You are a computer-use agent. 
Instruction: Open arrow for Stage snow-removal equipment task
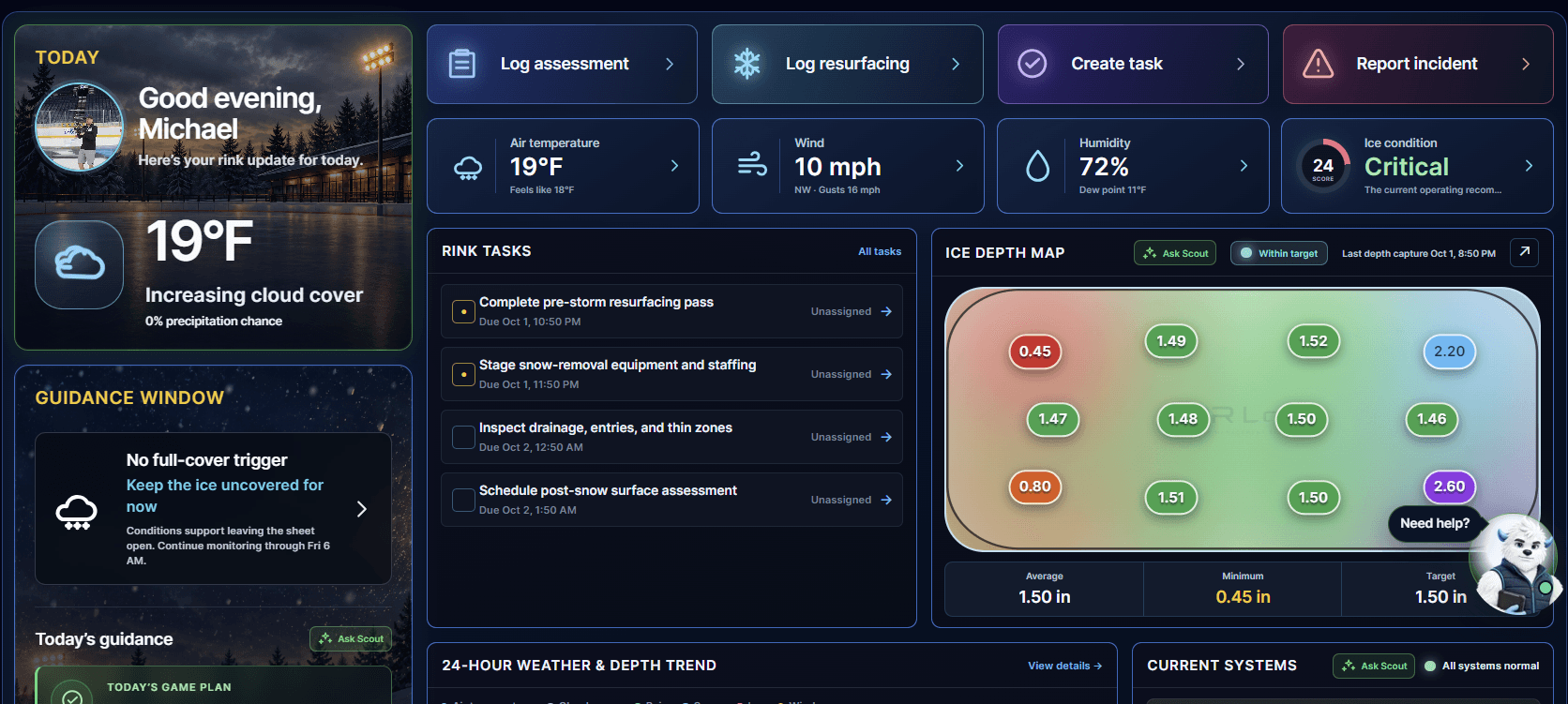click(x=886, y=374)
